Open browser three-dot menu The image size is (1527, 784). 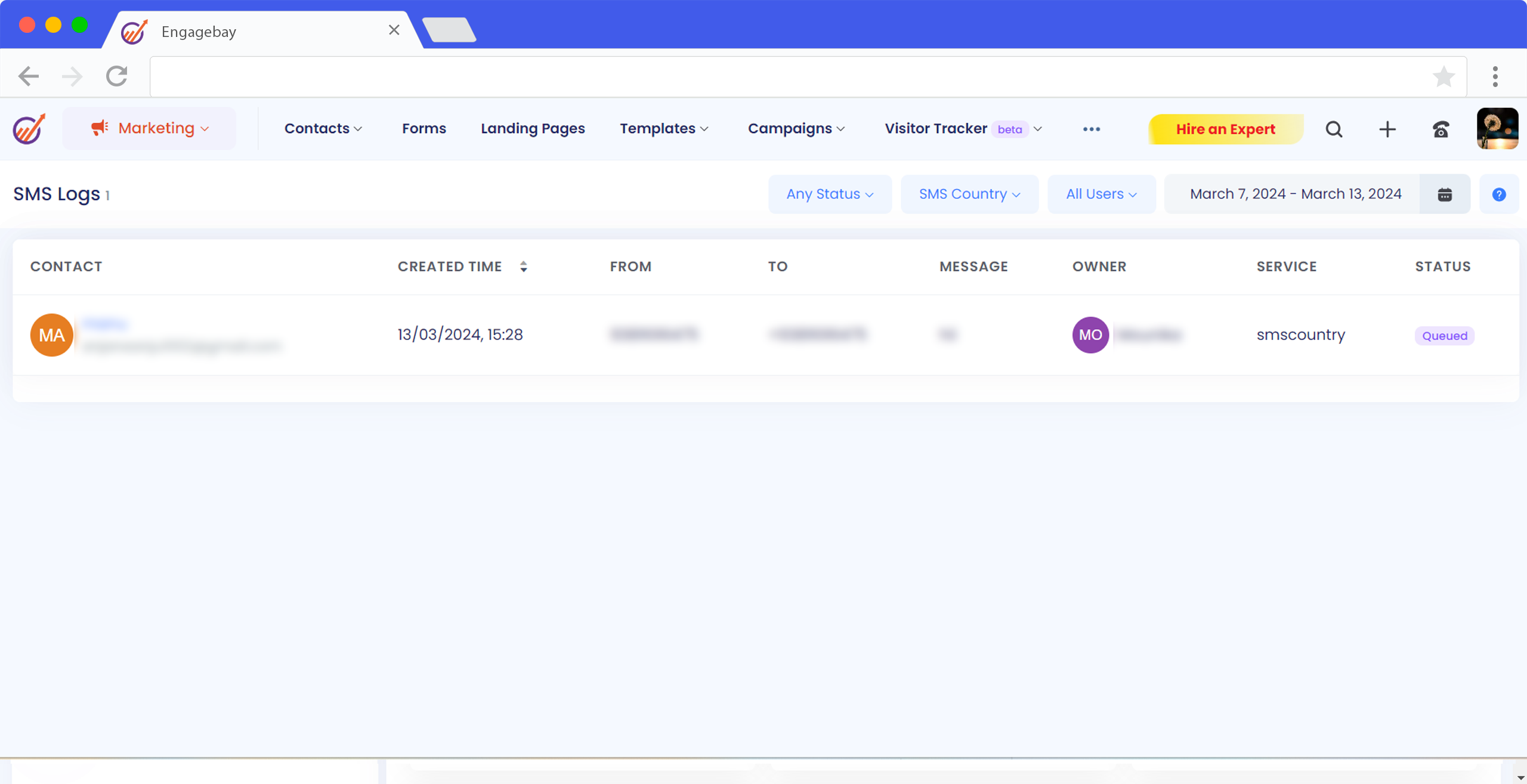(x=1495, y=76)
